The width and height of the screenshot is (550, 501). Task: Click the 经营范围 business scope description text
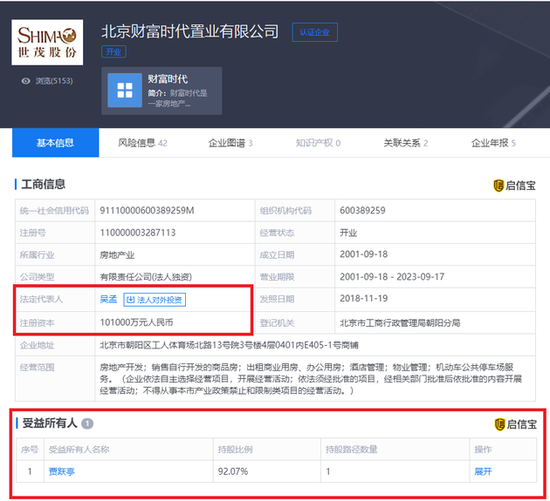[311, 379]
